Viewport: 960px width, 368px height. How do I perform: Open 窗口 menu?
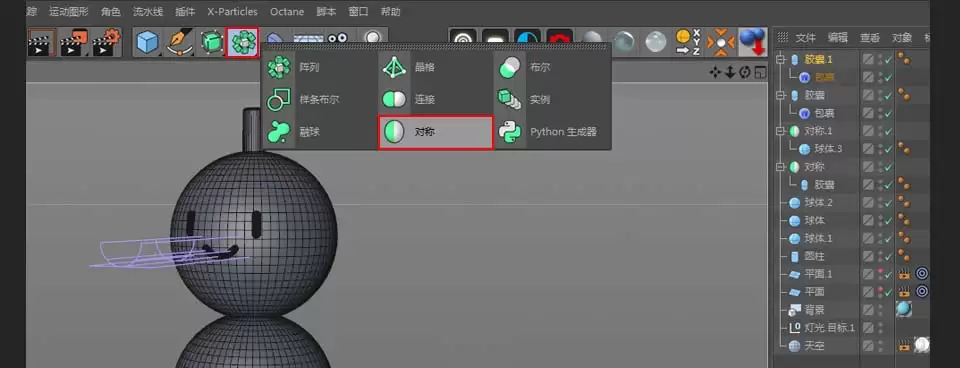coord(358,12)
